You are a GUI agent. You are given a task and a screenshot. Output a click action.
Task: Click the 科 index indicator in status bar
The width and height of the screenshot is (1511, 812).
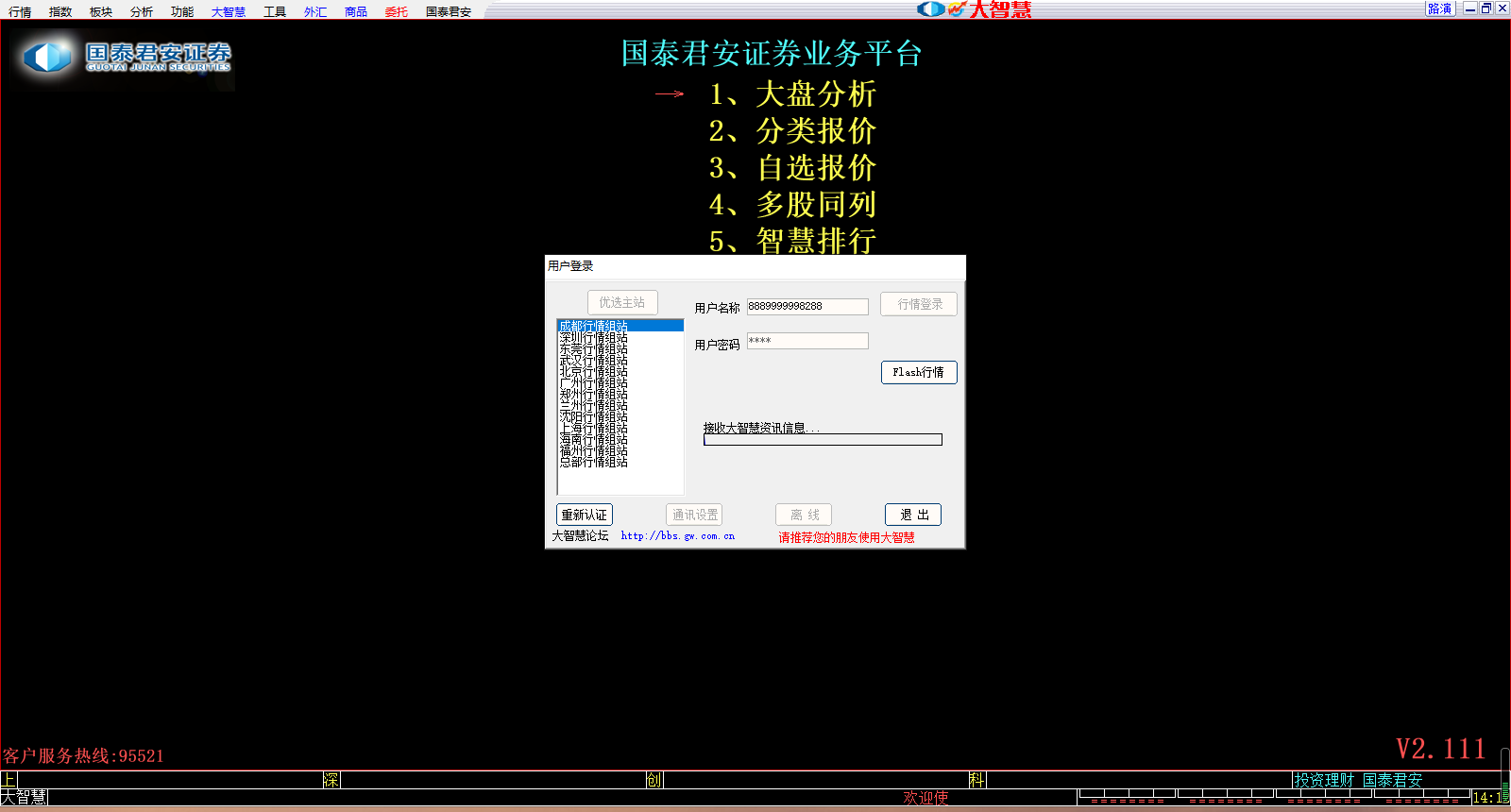tap(976, 780)
